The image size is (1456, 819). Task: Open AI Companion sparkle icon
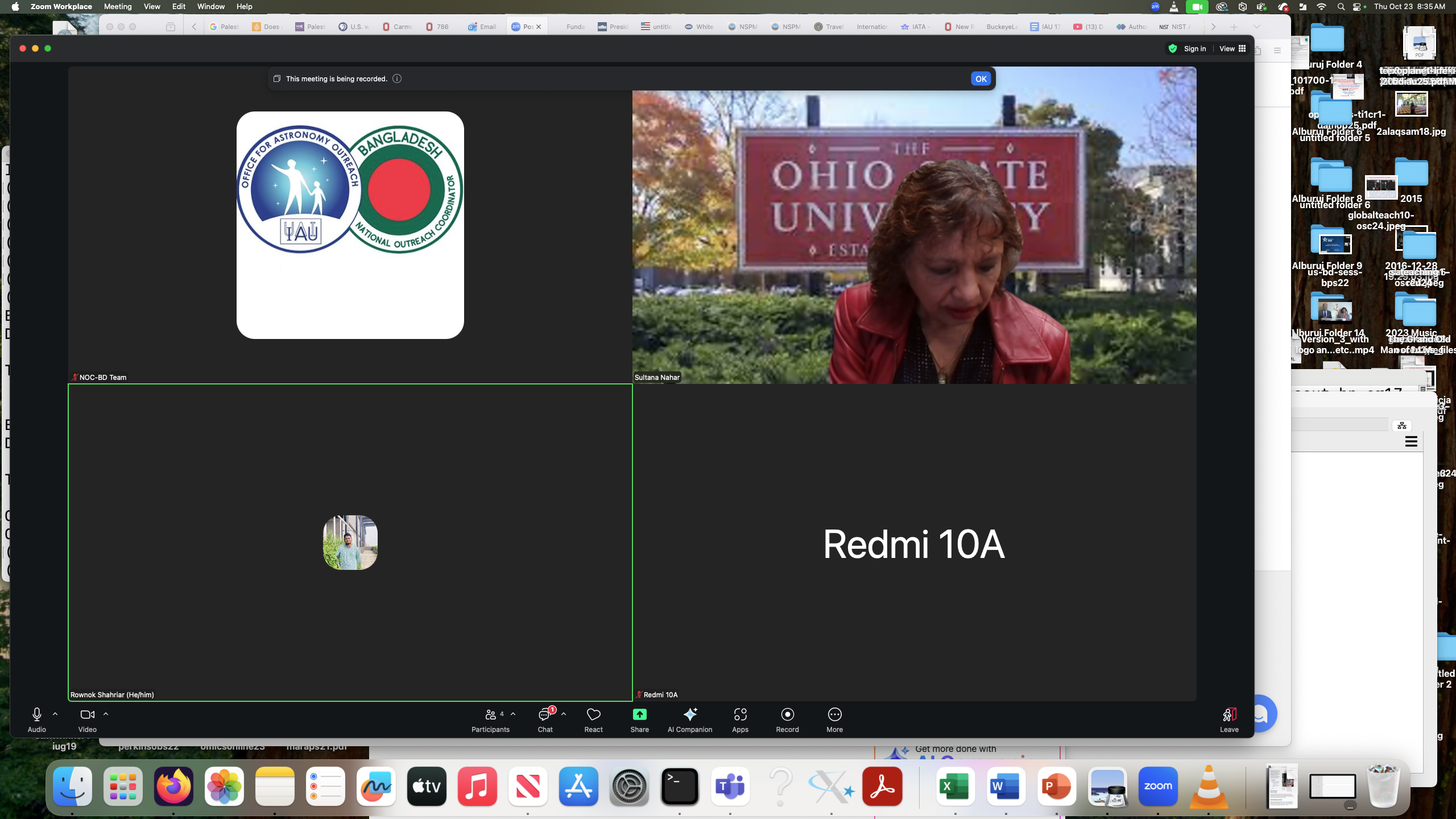coord(690,715)
